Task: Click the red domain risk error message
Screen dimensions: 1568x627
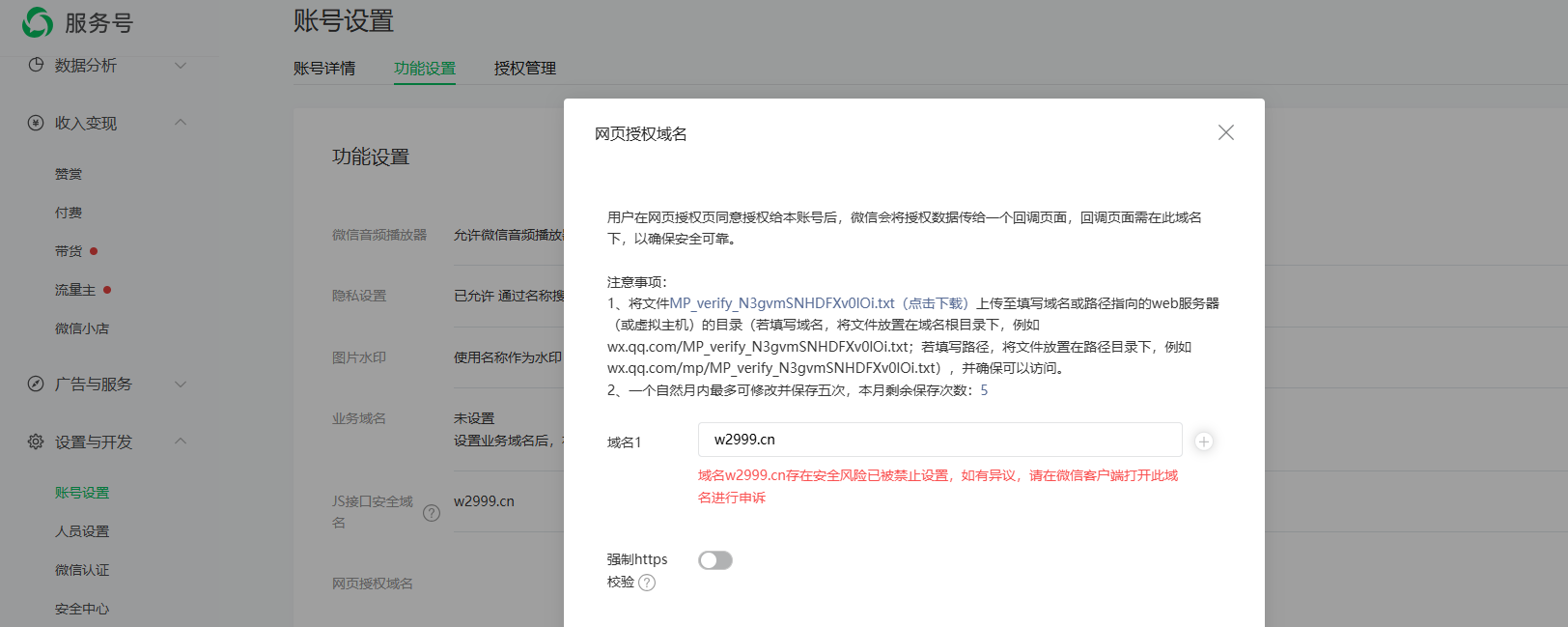Action: tap(938, 486)
